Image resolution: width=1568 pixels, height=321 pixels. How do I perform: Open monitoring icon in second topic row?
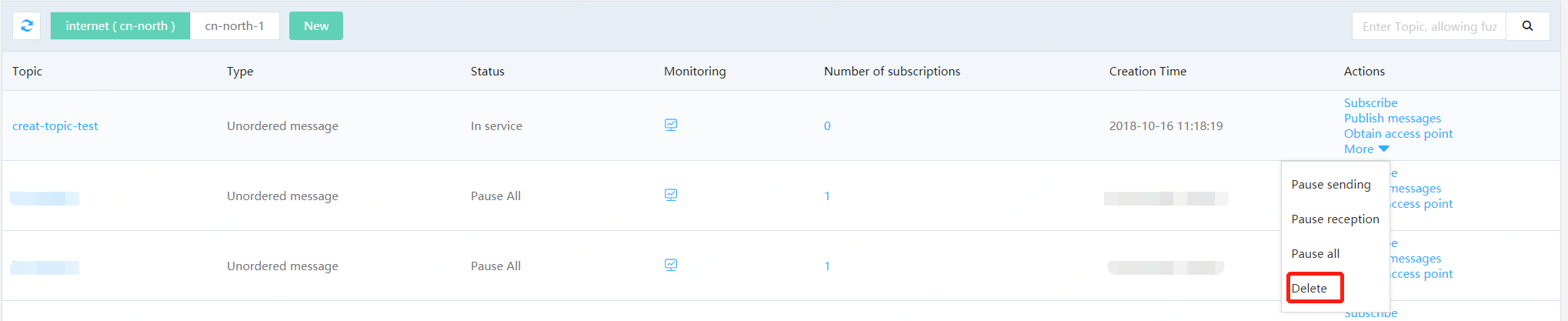pyautogui.click(x=671, y=195)
